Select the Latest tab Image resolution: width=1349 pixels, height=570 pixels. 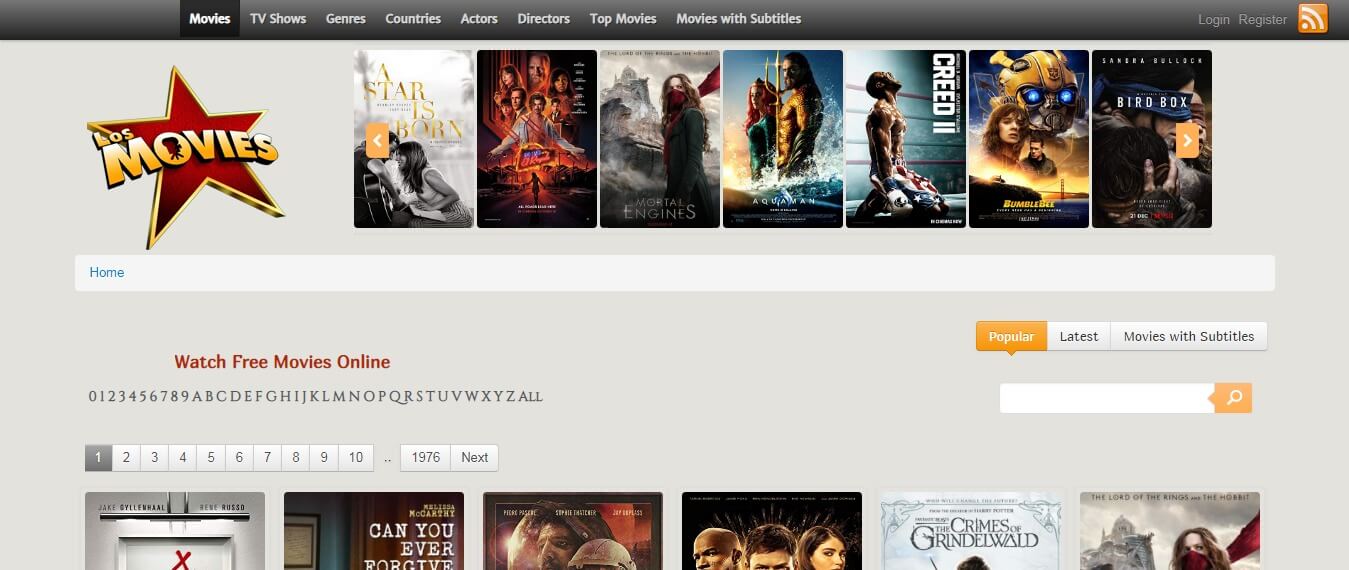click(1079, 336)
